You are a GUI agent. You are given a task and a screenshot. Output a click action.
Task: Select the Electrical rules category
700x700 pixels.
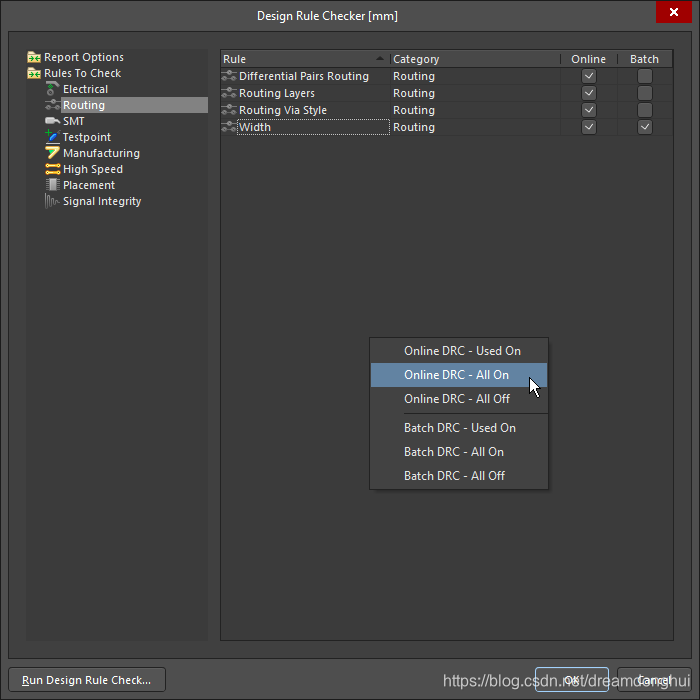85,89
